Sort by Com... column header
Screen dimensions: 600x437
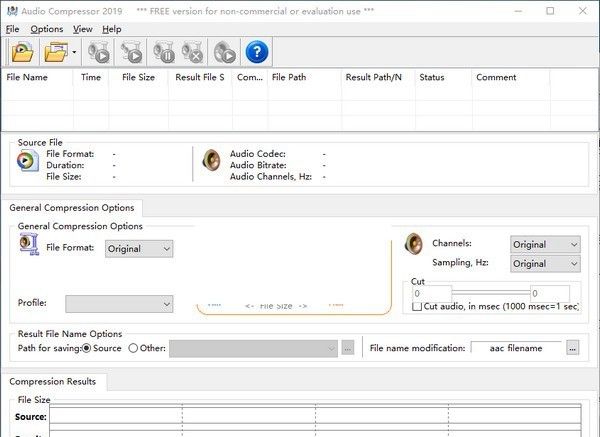point(250,77)
